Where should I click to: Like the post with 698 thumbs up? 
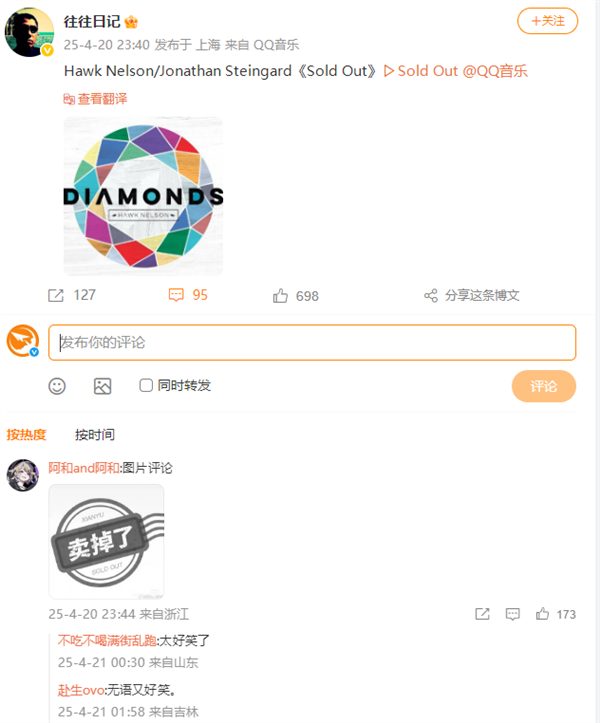tap(280, 296)
